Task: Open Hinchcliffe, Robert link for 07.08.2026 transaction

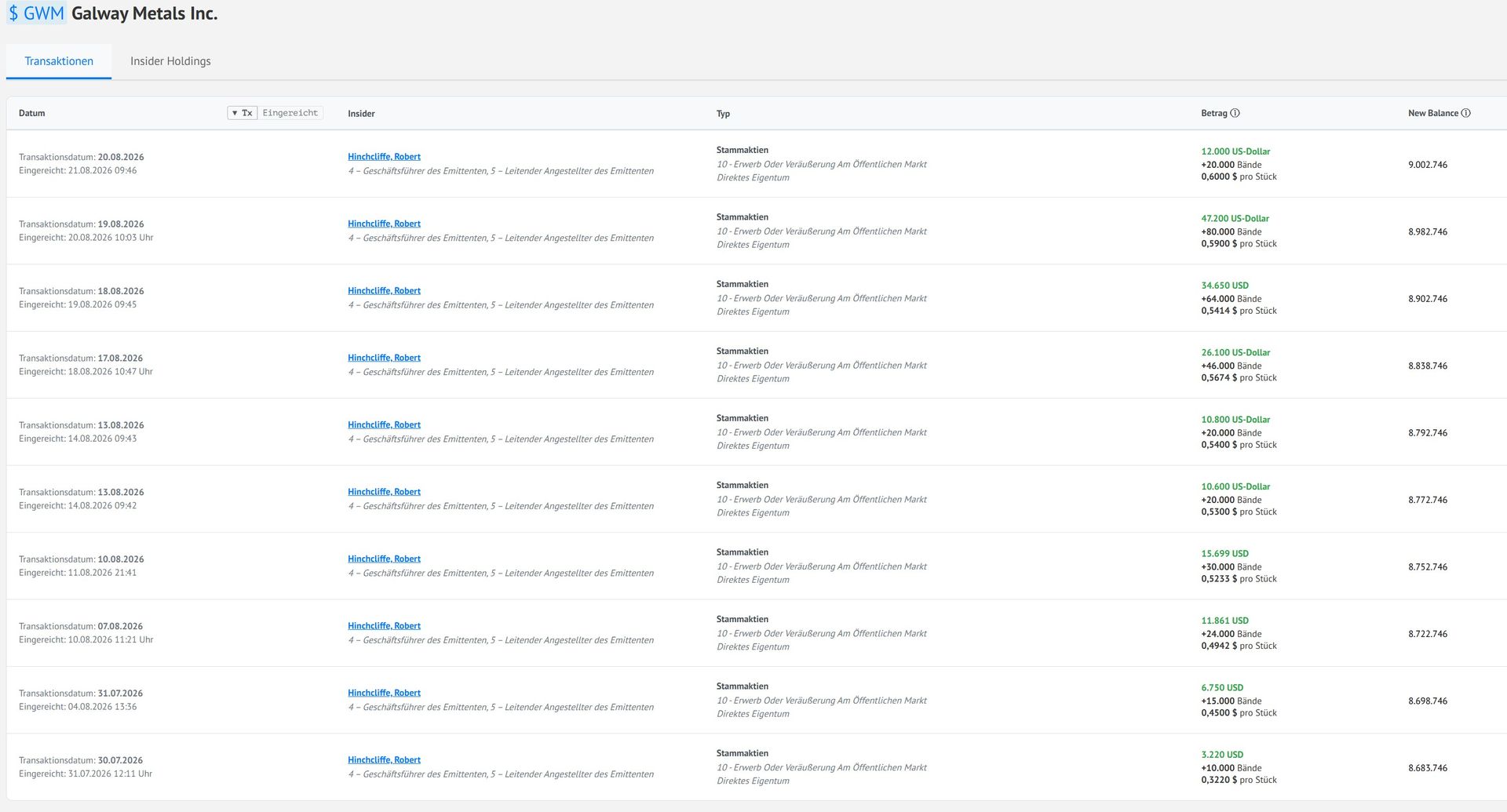Action: 384,626
